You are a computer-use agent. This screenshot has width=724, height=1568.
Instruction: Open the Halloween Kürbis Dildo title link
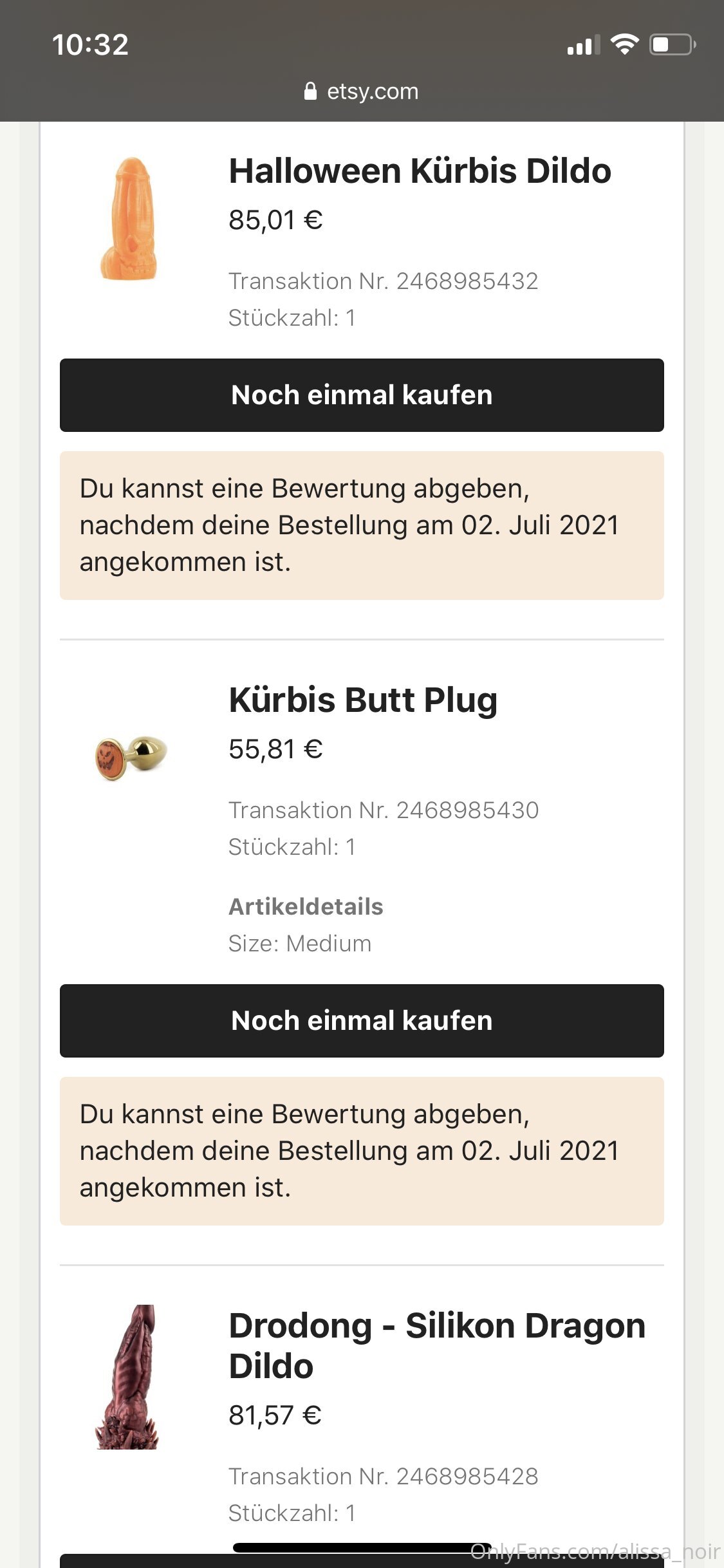click(x=420, y=171)
